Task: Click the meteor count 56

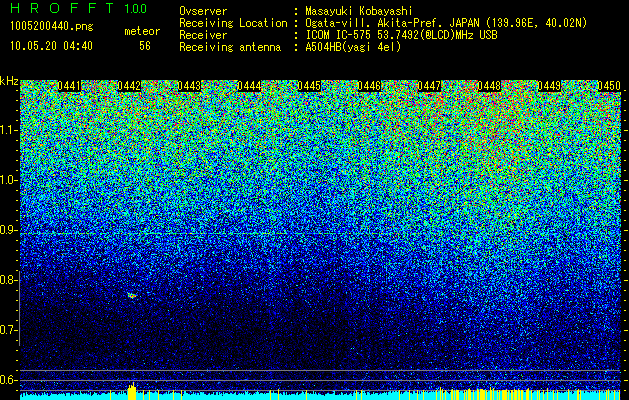Action: pyautogui.click(x=145, y=46)
